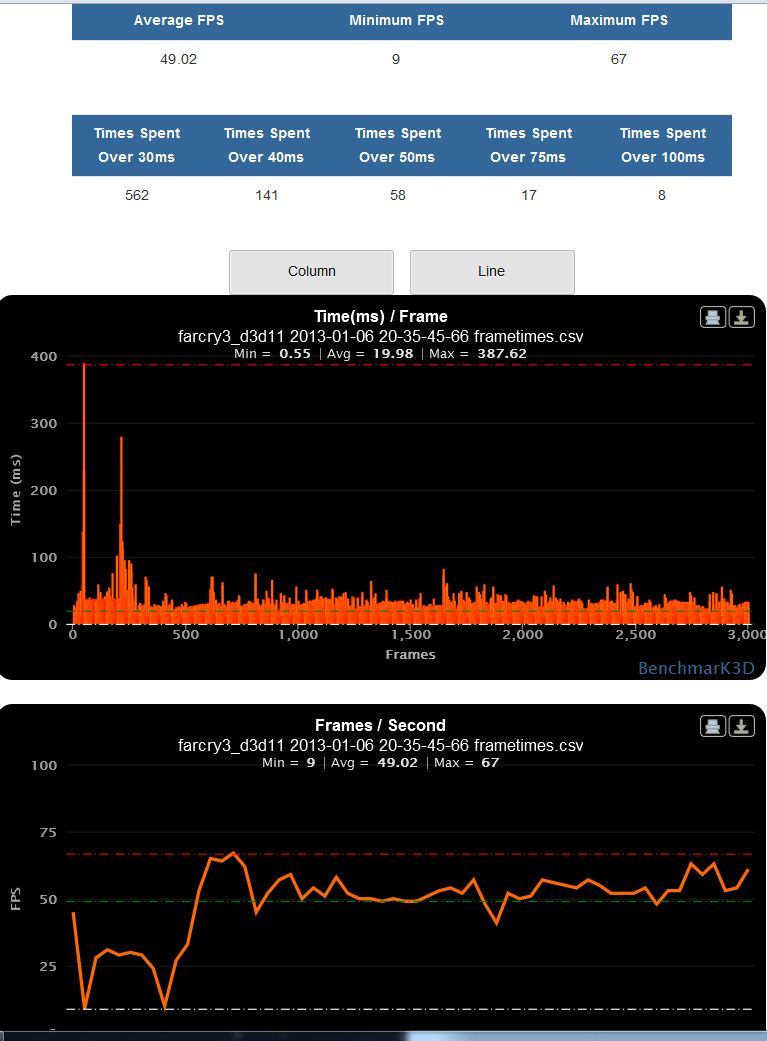Click the value 17 under Over 75ms
Screen dimensions: 767x1041
tap(529, 195)
